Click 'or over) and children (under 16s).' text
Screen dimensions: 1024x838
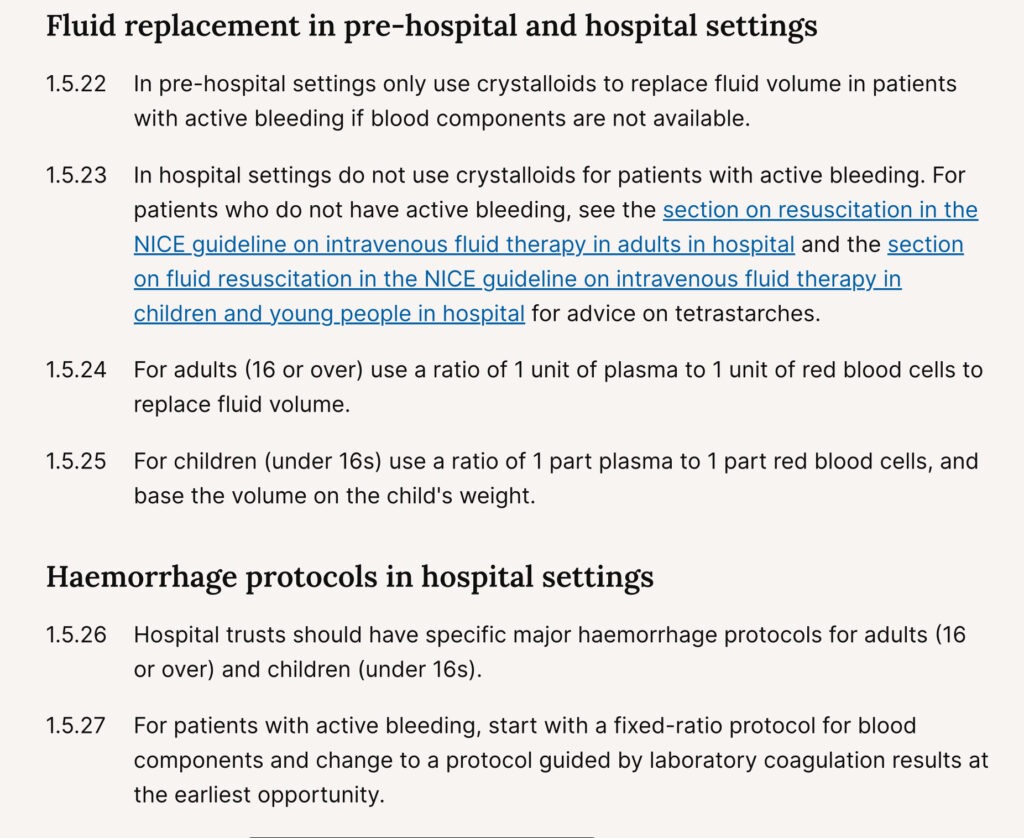pos(308,669)
